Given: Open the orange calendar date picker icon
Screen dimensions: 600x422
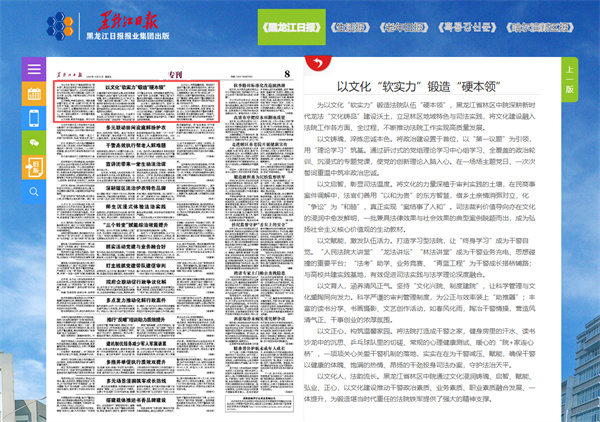Looking at the screenshot, I should coord(33,94).
